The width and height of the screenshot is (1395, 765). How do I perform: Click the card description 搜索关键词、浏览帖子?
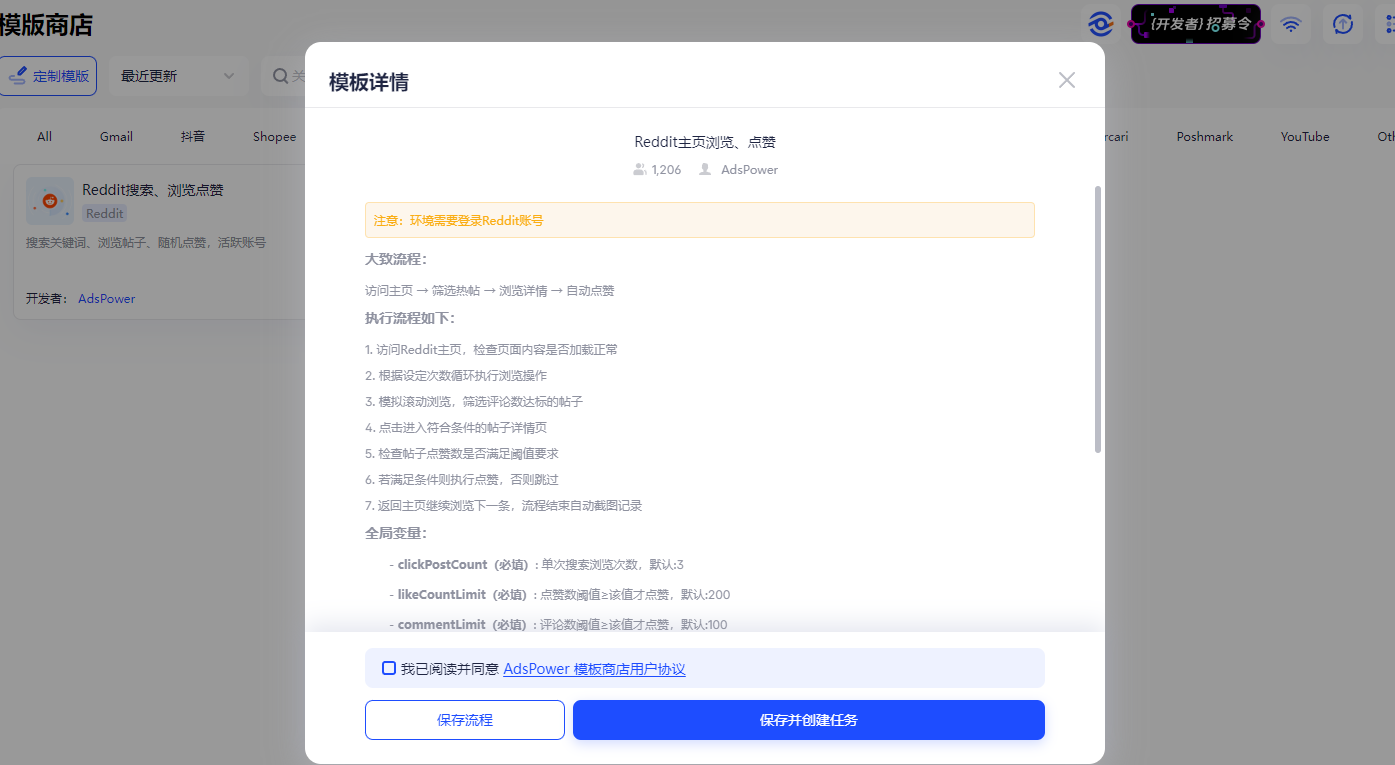point(146,242)
